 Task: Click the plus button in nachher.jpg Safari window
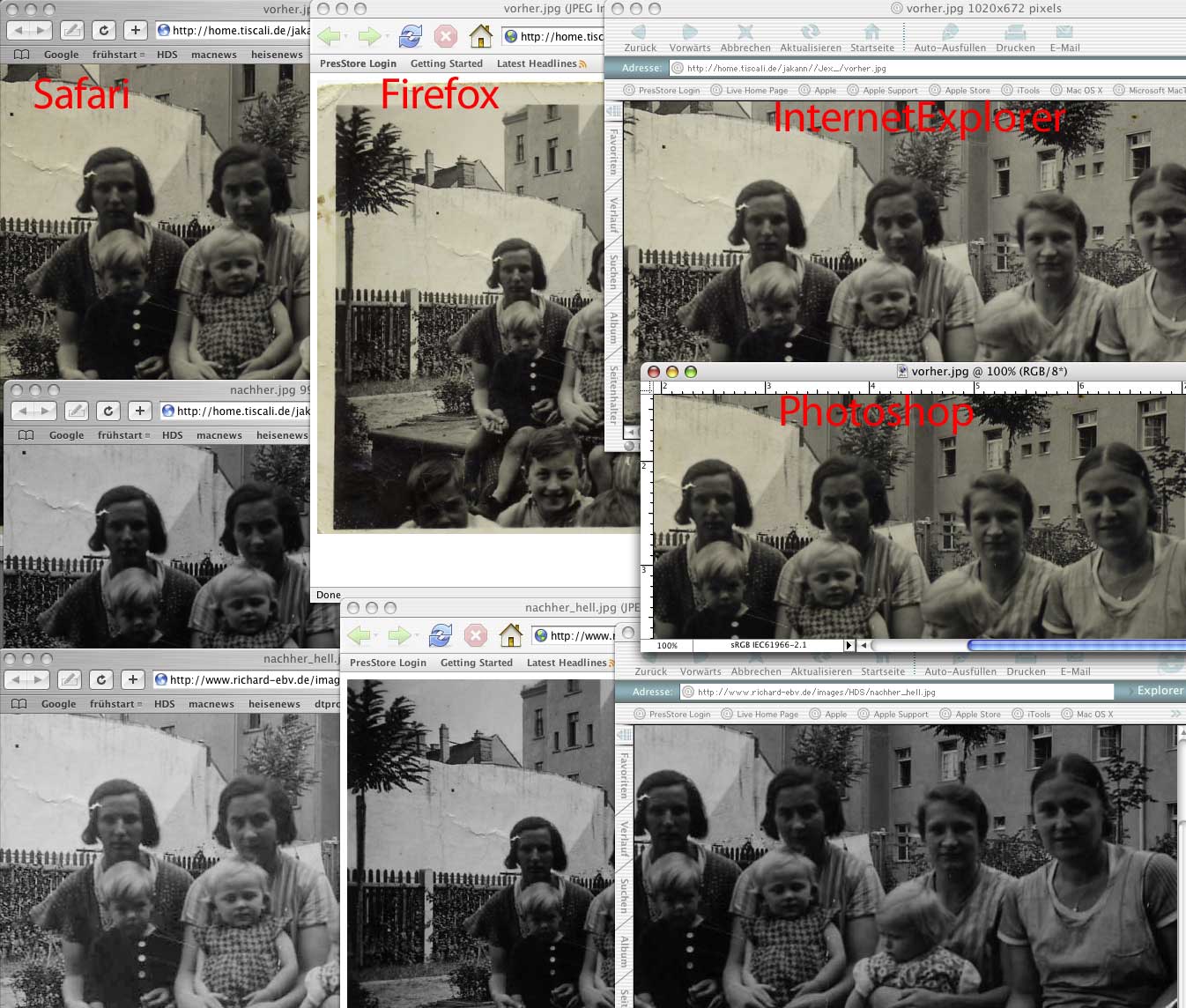(x=139, y=411)
